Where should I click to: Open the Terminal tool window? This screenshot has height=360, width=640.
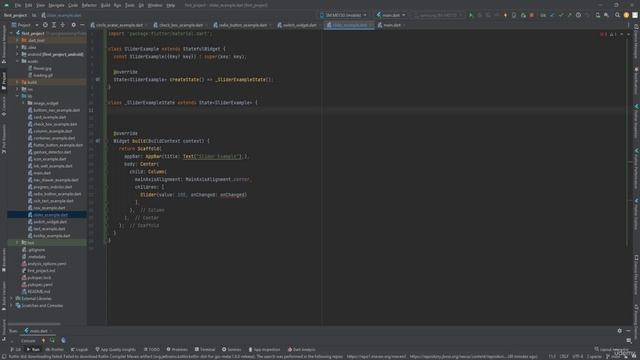(205, 350)
